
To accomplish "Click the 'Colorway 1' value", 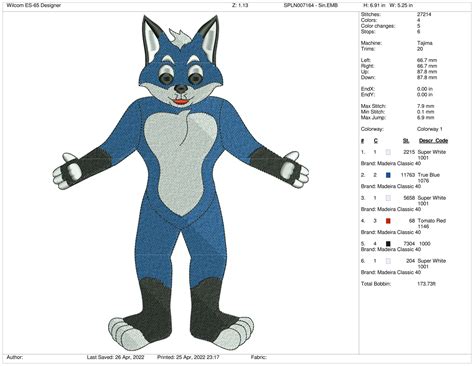I will [430, 129].
